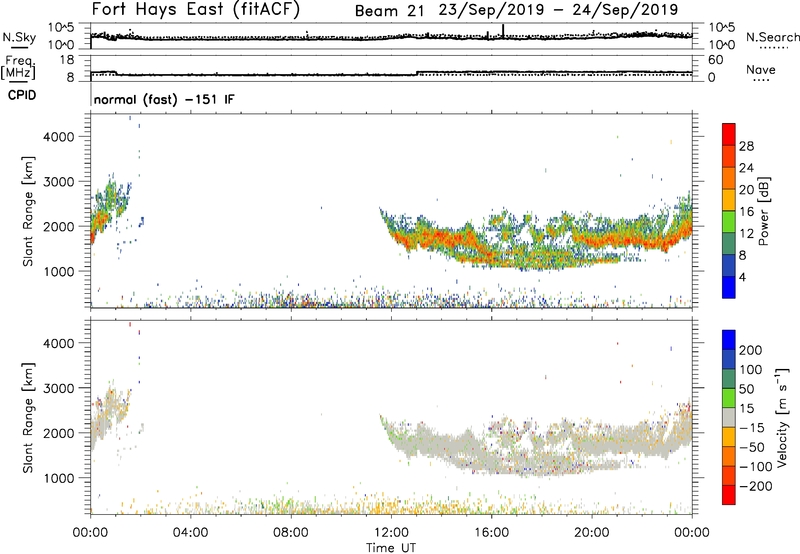Click 'normal (fast) -151 IF' text

[x=164, y=99]
